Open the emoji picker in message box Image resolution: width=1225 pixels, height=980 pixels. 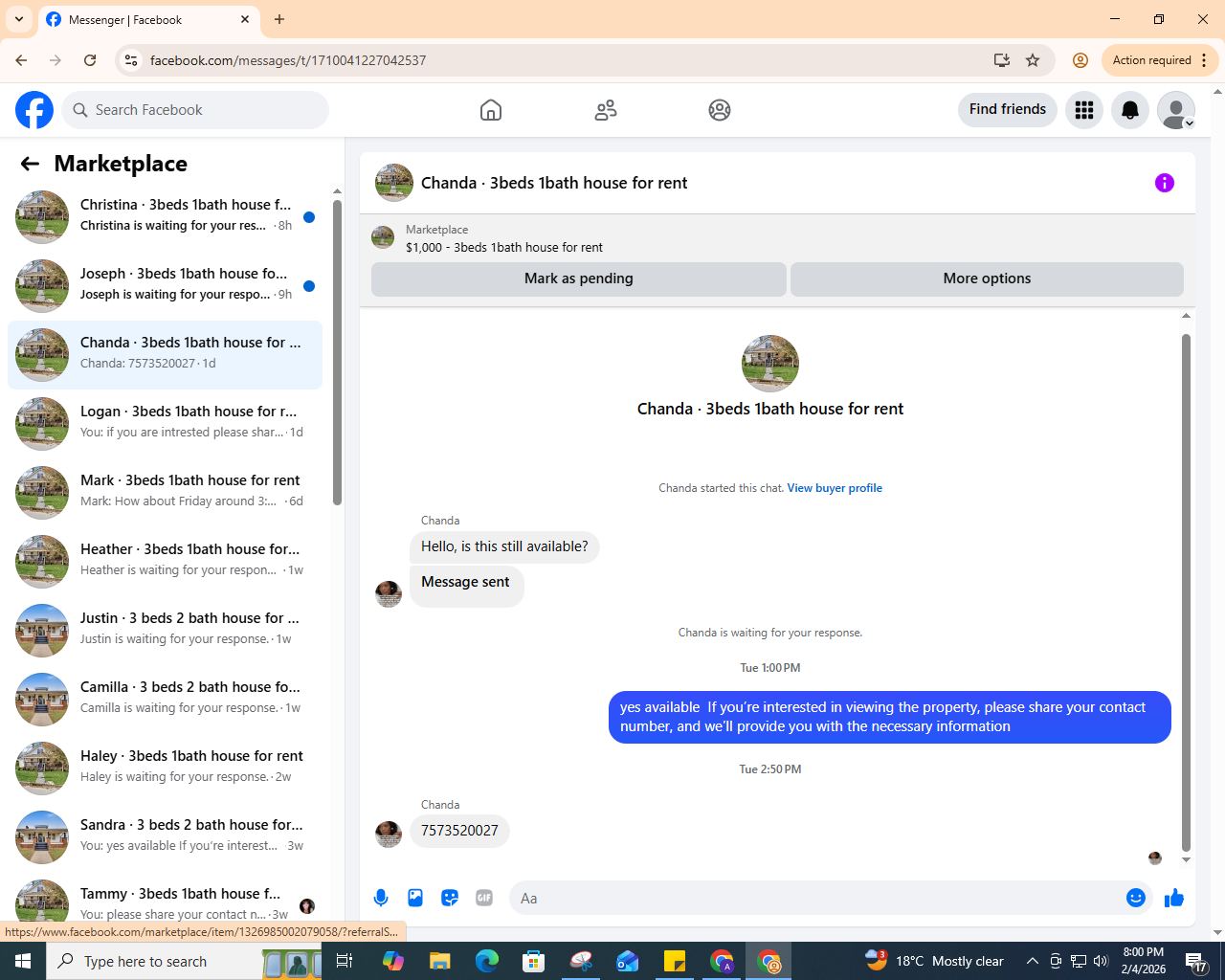pyautogui.click(x=1136, y=898)
